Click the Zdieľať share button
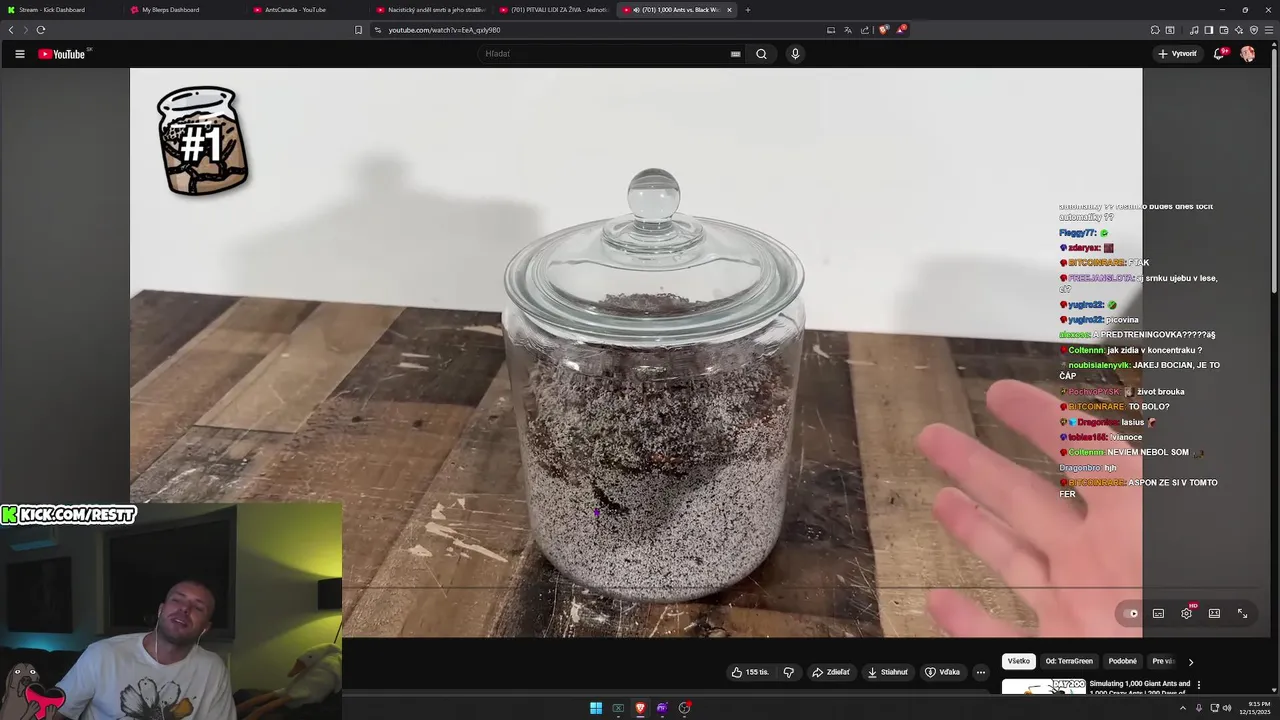Image resolution: width=1280 pixels, height=720 pixels. pos(831,672)
